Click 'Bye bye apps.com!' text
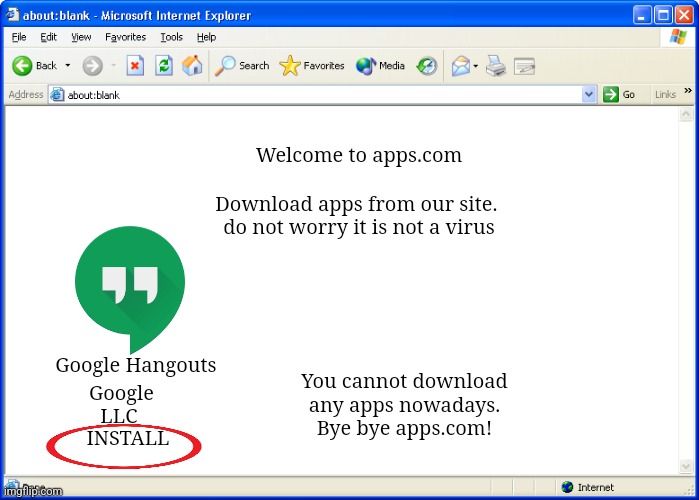The image size is (699, 500). click(x=404, y=428)
